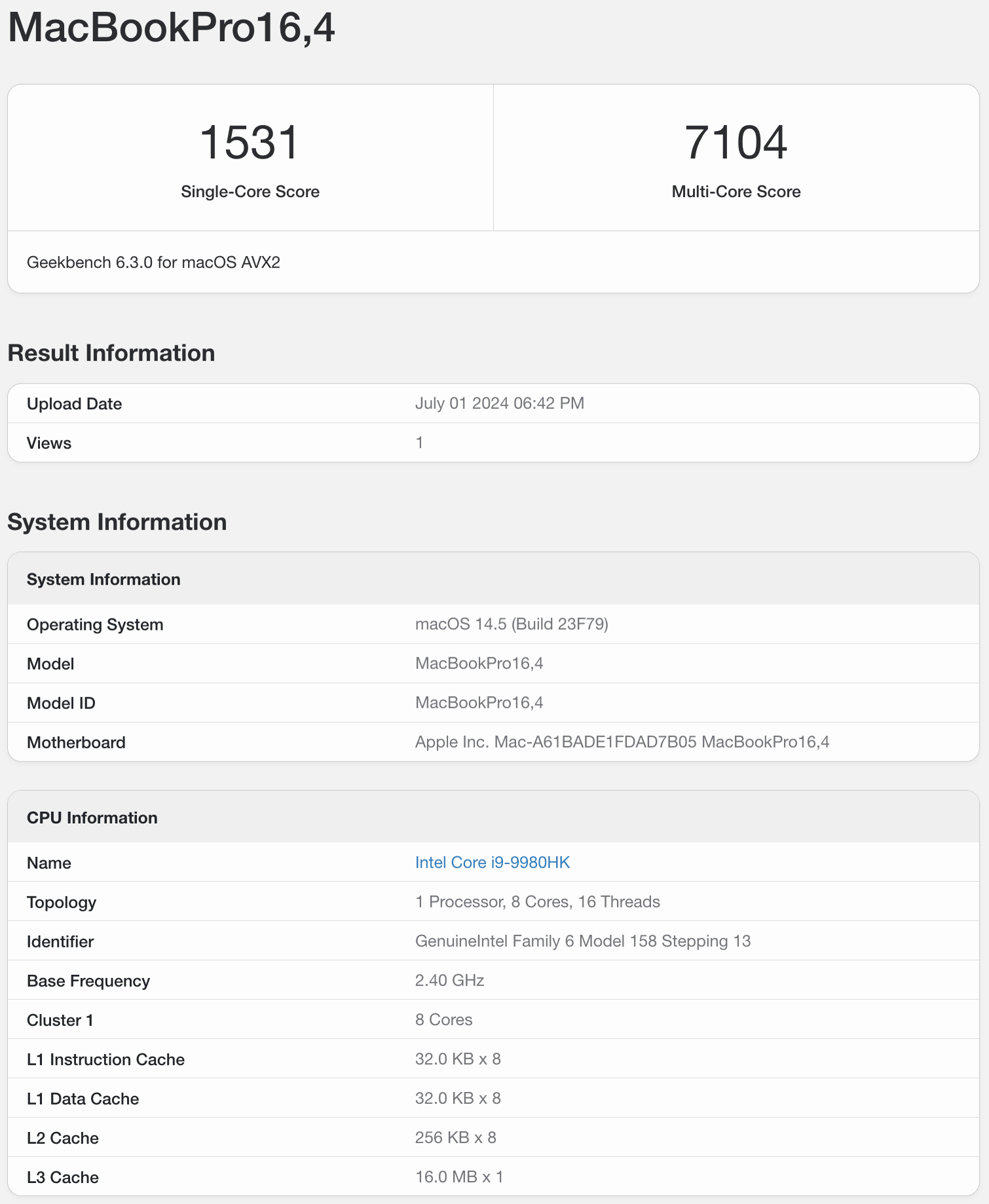The image size is (989, 1204).
Task: Select the MacBookPro16,4 page title
Action: pyautogui.click(x=172, y=28)
